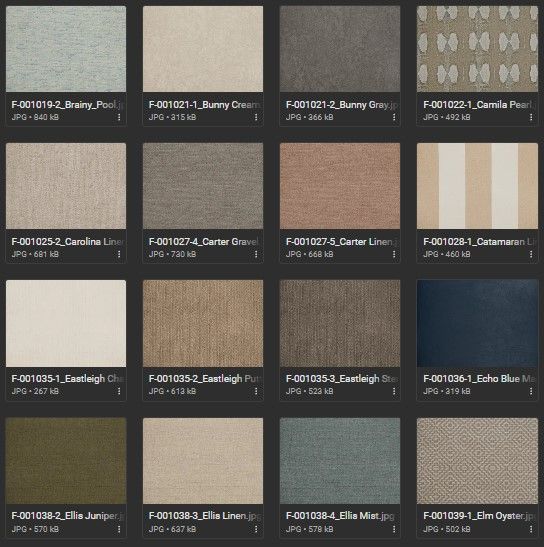544x547 pixels.
Task: Open more options for Bunny Cream file
Action: pyautogui.click(x=256, y=117)
